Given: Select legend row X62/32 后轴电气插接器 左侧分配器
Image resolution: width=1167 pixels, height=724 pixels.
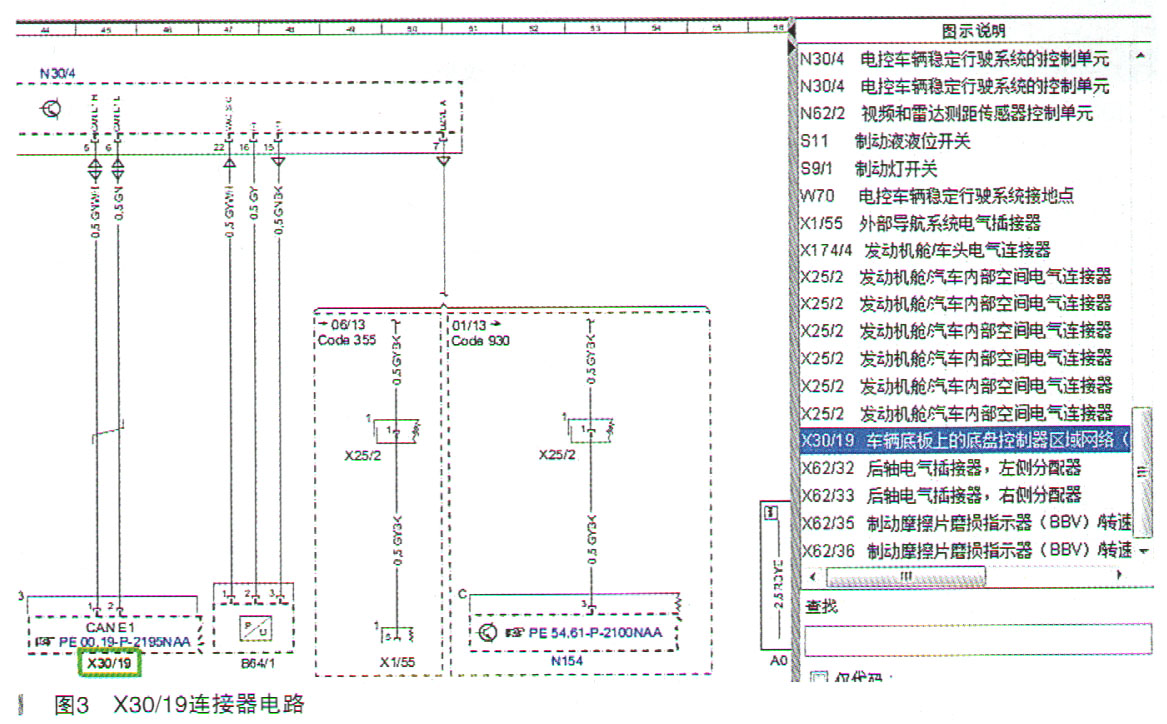Looking at the screenshot, I should (964, 468).
